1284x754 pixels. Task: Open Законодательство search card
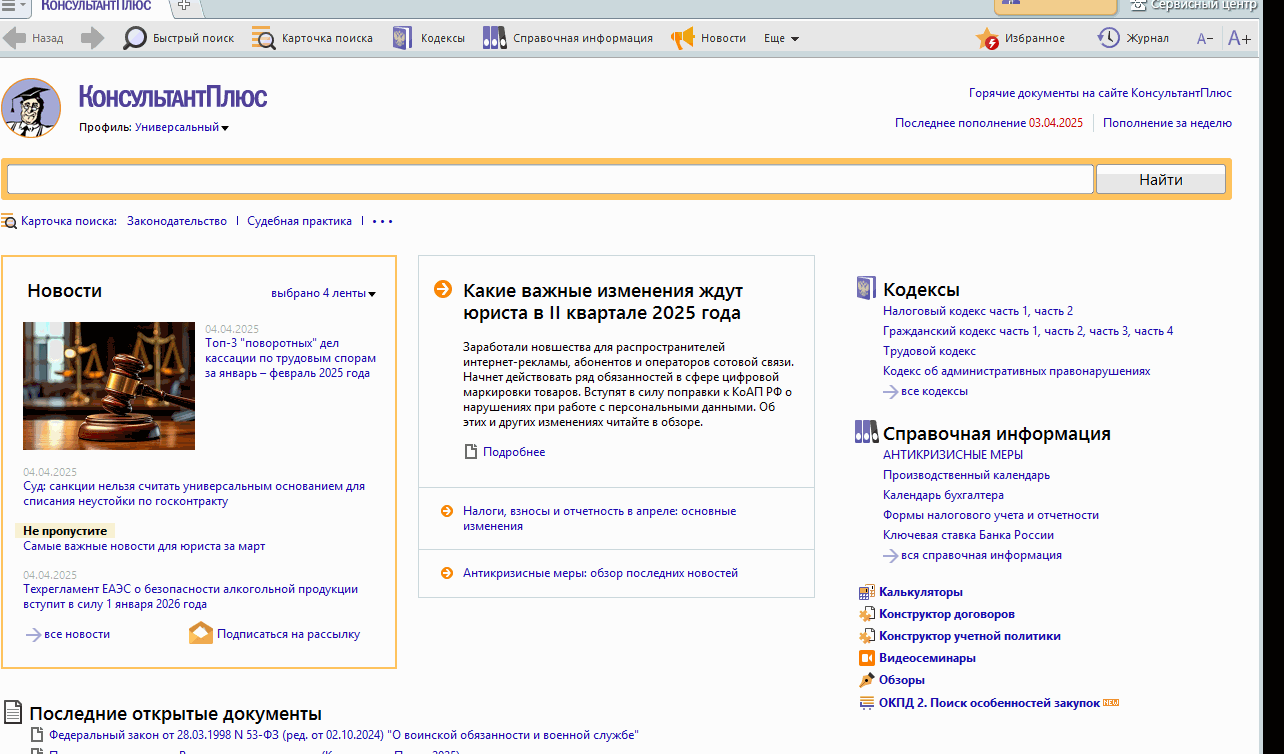177,221
